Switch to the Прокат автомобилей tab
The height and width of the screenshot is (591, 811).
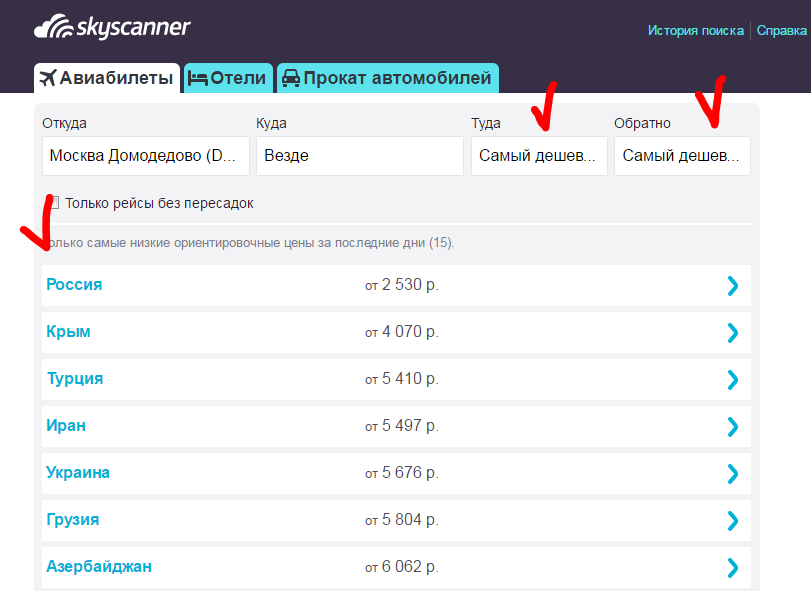[x=388, y=78]
